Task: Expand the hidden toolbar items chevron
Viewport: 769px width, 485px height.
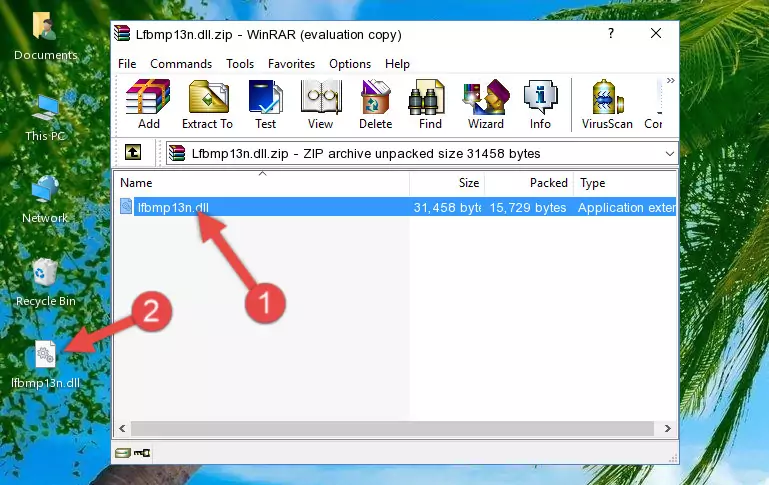Action: coord(670,80)
